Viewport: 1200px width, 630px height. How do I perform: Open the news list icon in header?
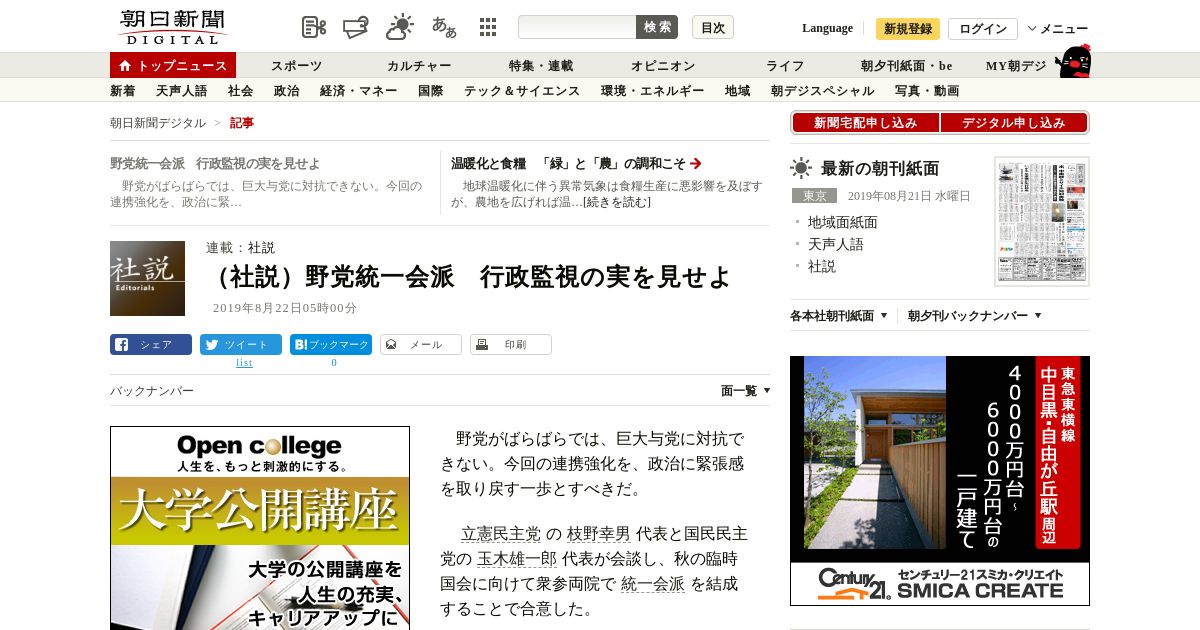(314, 27)
